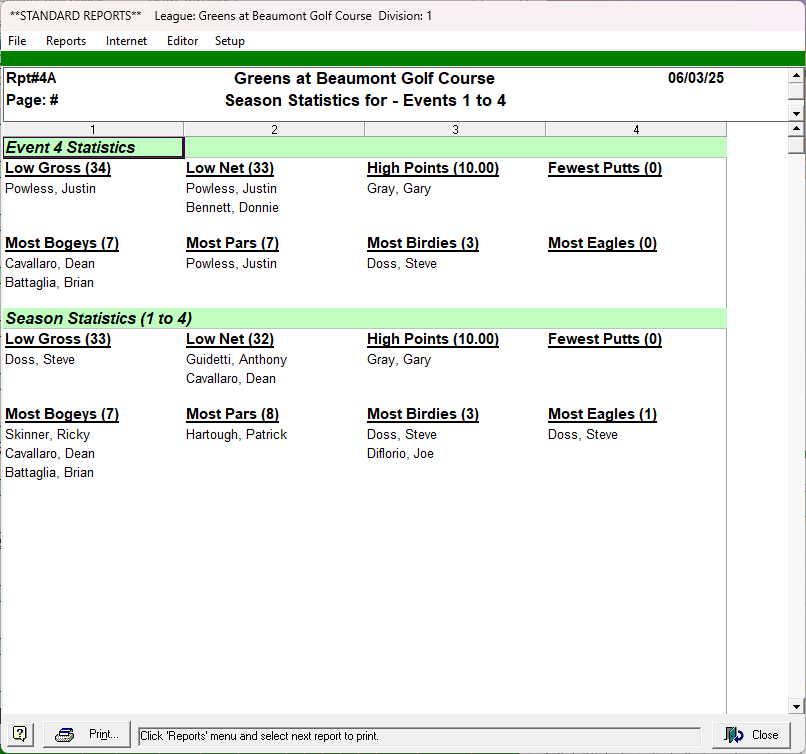This screenshot has height=754, width=806.
Task: Click the main grid scroll up arrow
Action: (796, 129)
